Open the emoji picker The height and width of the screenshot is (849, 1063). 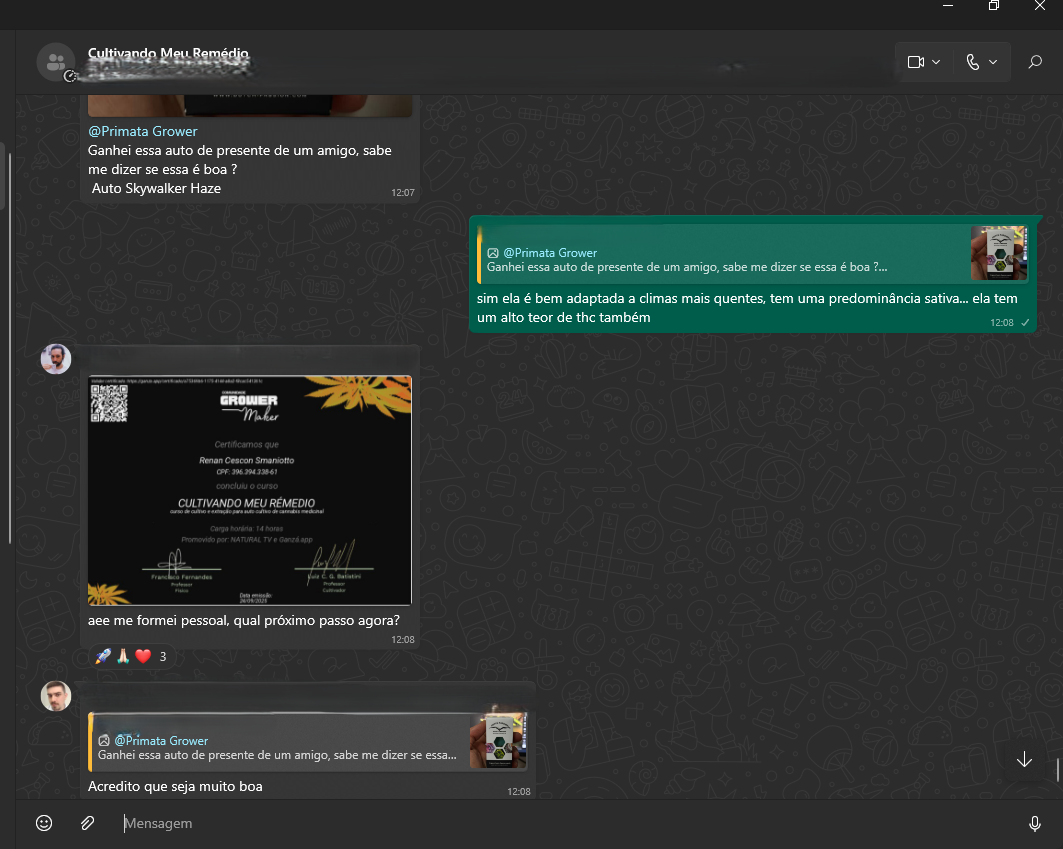[x=43, y=823]
